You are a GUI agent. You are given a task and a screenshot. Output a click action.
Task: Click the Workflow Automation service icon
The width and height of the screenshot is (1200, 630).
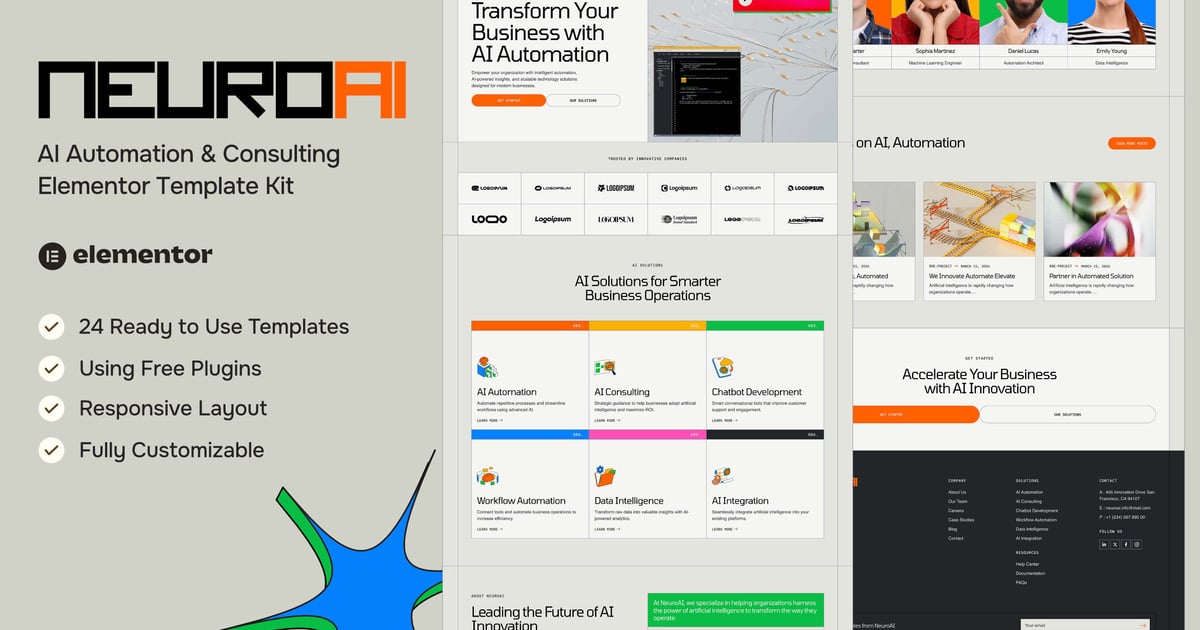pos(487,476)
